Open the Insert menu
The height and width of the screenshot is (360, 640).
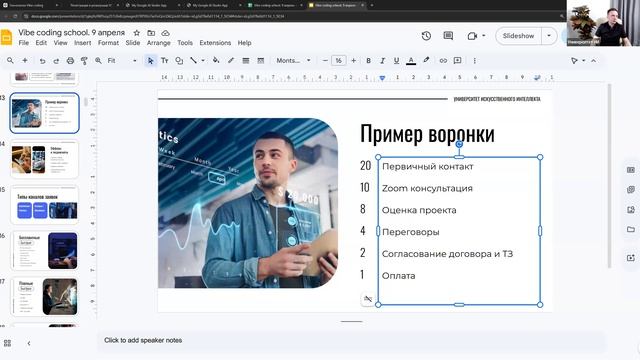pyautogui.click(x=82, y=43)
